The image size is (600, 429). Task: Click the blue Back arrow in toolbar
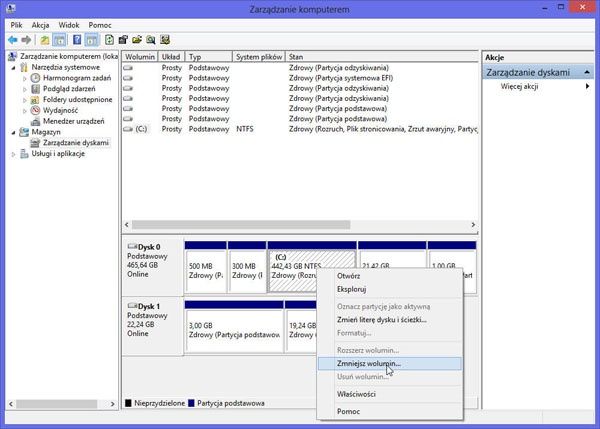pyautogui.click(x=13, y=40)
